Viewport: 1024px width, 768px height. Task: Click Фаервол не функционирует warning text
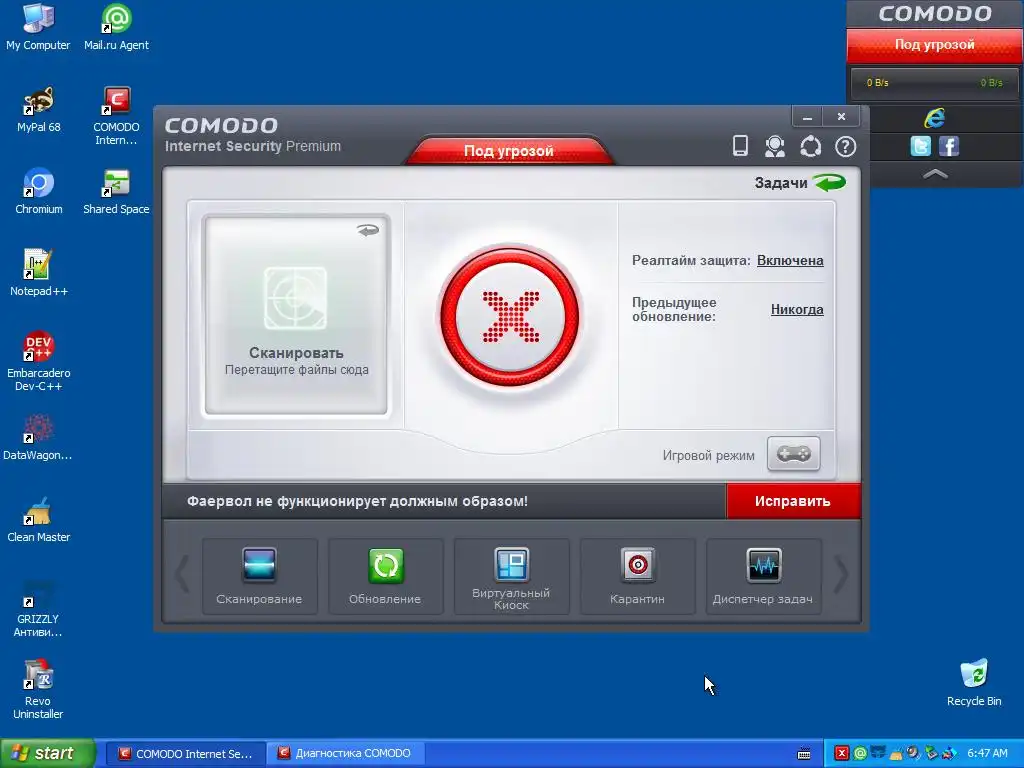click(357, 502)
